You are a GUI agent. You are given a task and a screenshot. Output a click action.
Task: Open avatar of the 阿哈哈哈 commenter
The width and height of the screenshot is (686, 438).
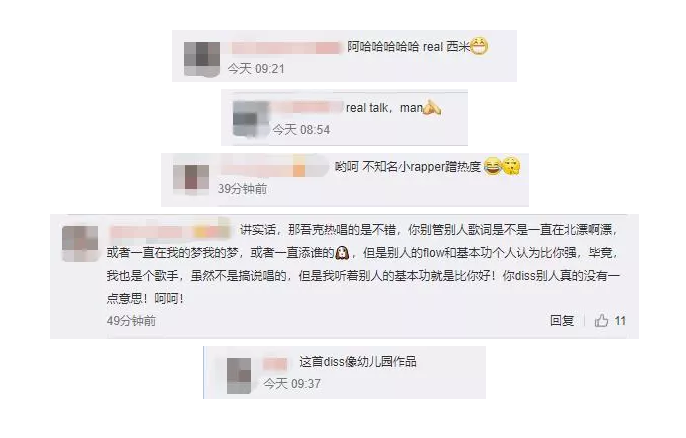coord(202,59)
